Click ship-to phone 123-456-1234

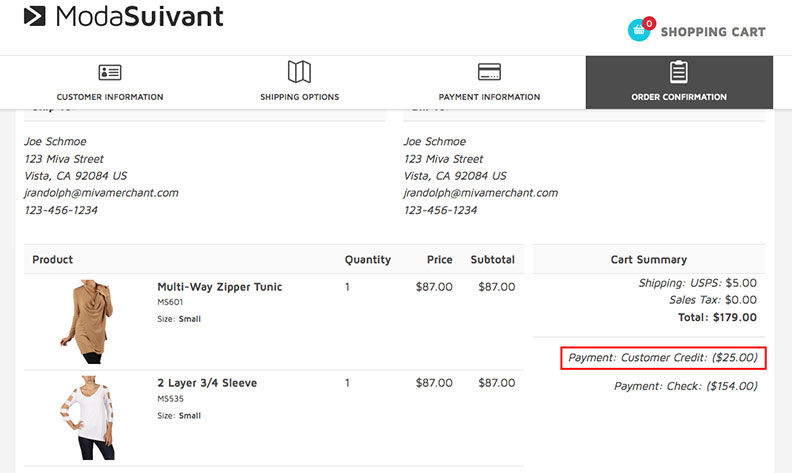(61, 210)
